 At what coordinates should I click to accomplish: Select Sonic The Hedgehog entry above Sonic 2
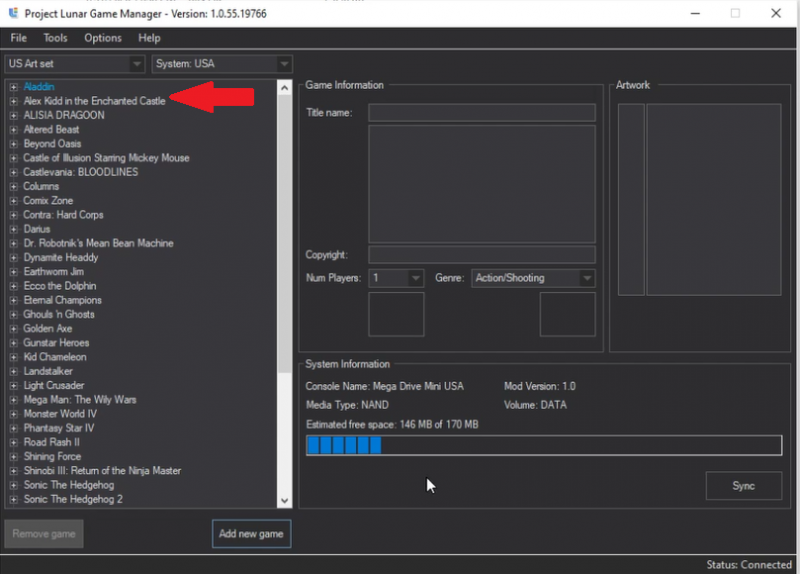69,485
